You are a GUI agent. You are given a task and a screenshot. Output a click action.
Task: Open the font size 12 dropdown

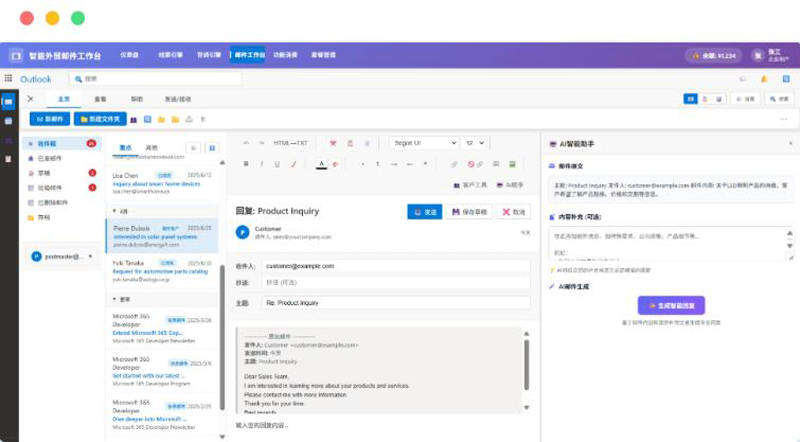click(x=475, y=143)
